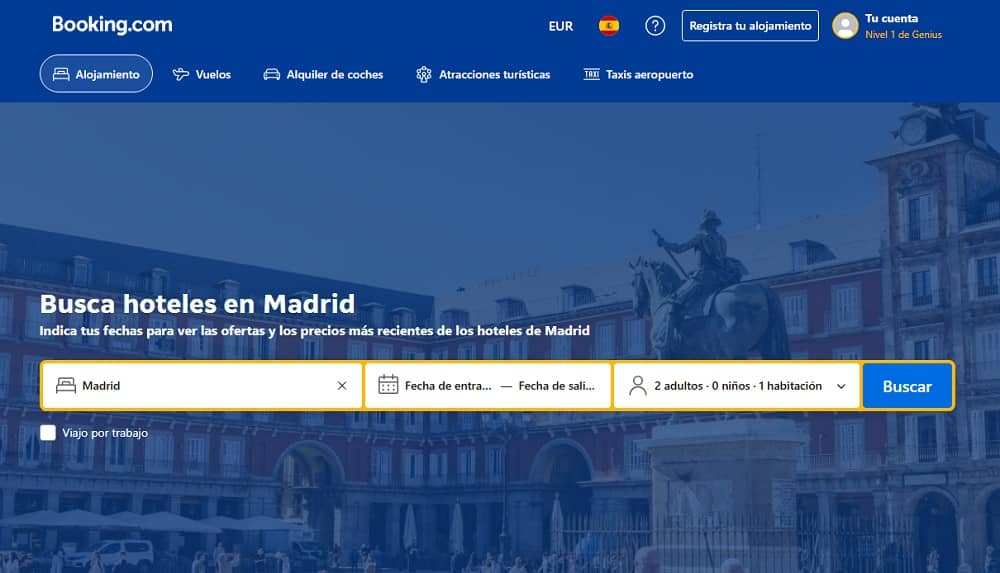Viewport: 1000px width, 573px height.
Task: Select the Alojamiento tab
Action: coord(96,74)
